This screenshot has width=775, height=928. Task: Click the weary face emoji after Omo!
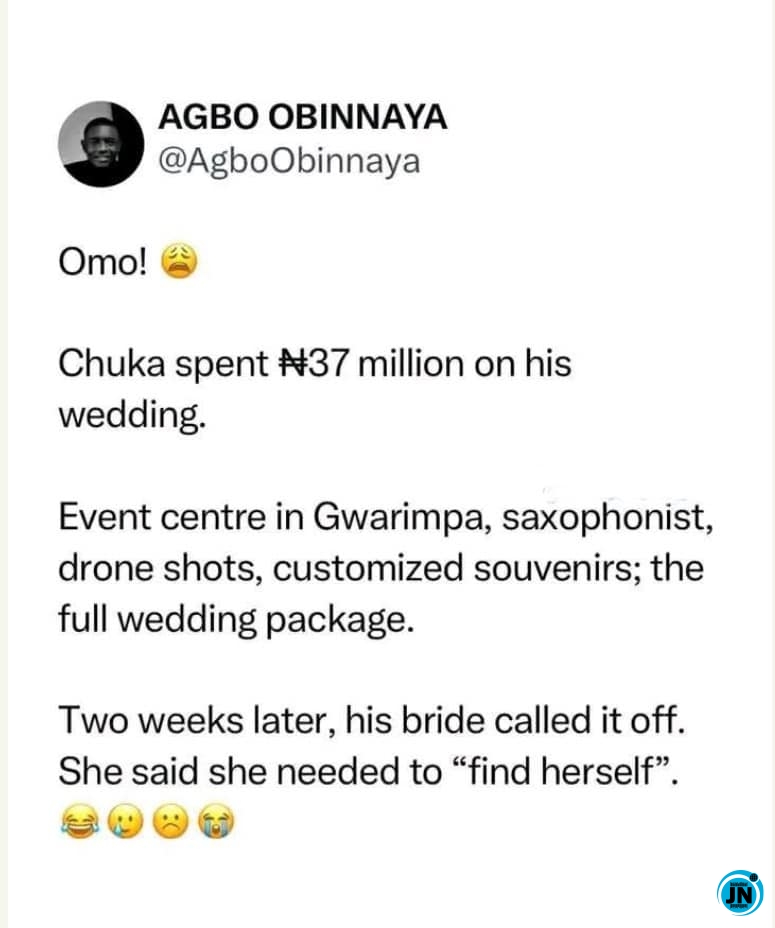coord(181,263)
